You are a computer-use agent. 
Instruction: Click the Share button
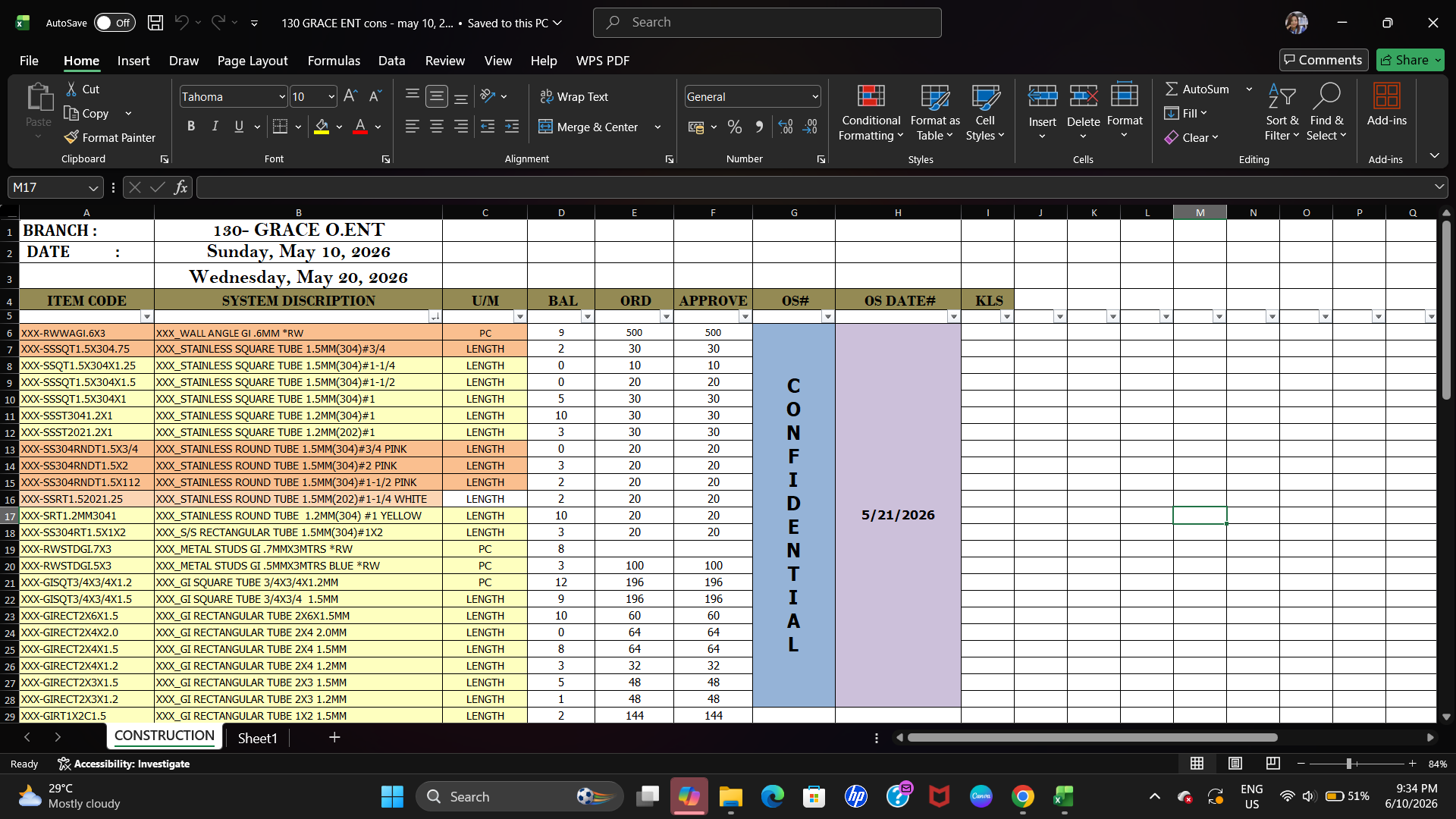coord(1410,60)
